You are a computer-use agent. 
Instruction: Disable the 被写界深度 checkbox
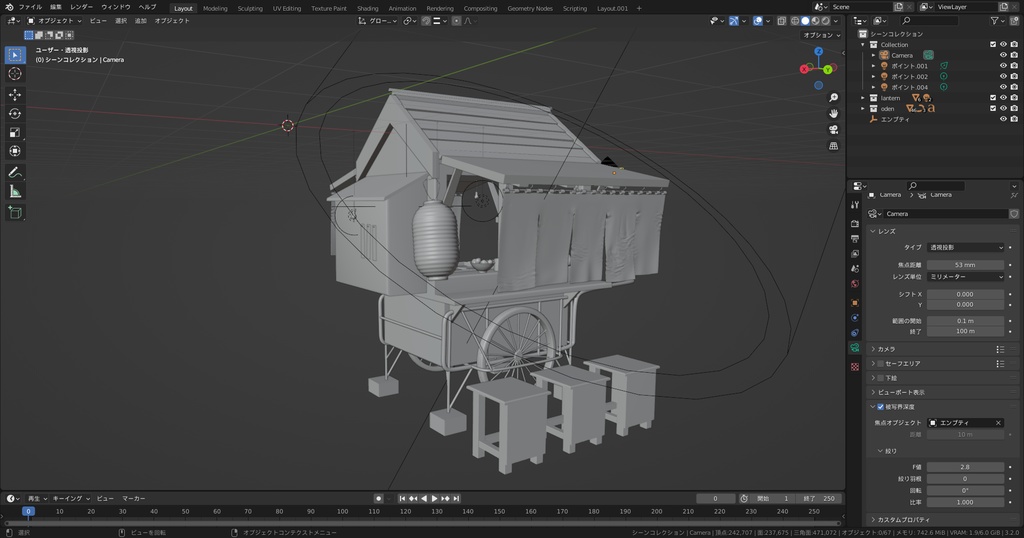[880, 407]
